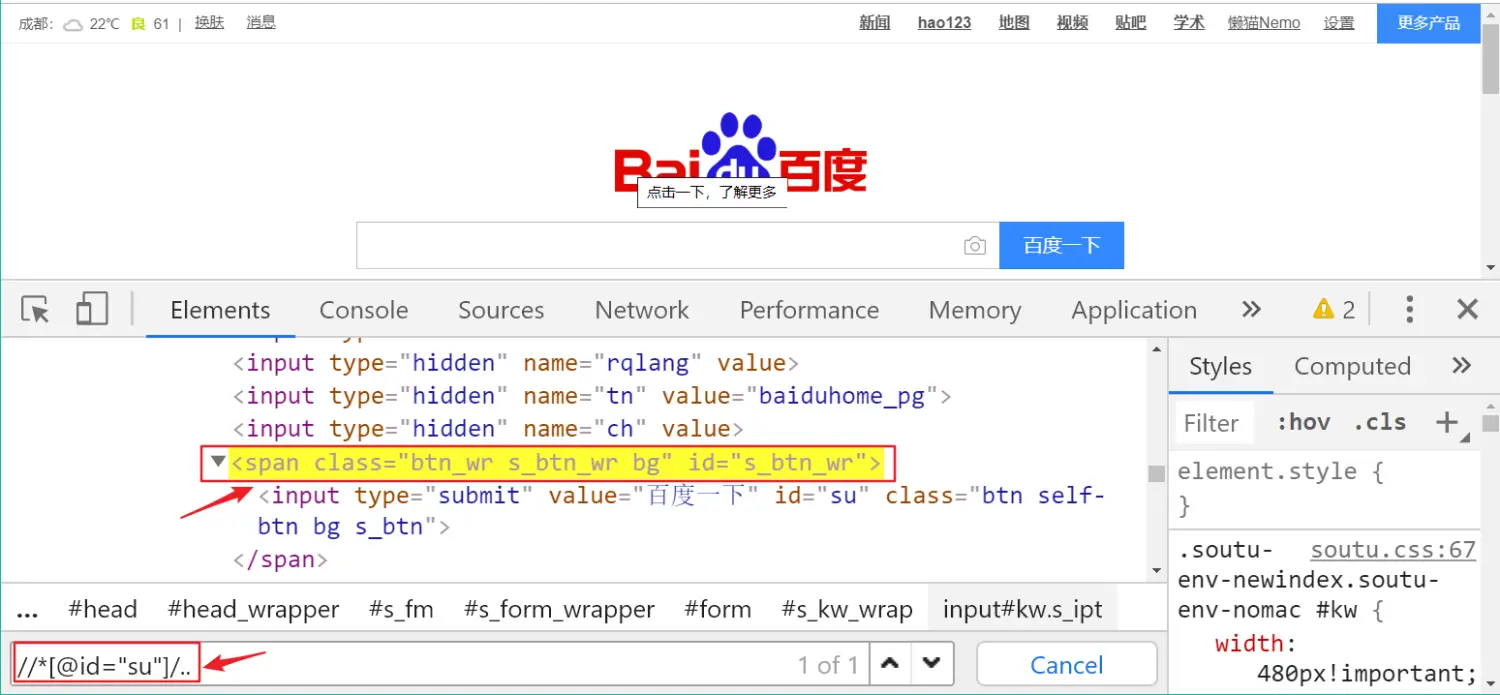Click the page vertical scrollbar thumb

pyautogui.click(x=1490, y=60)
